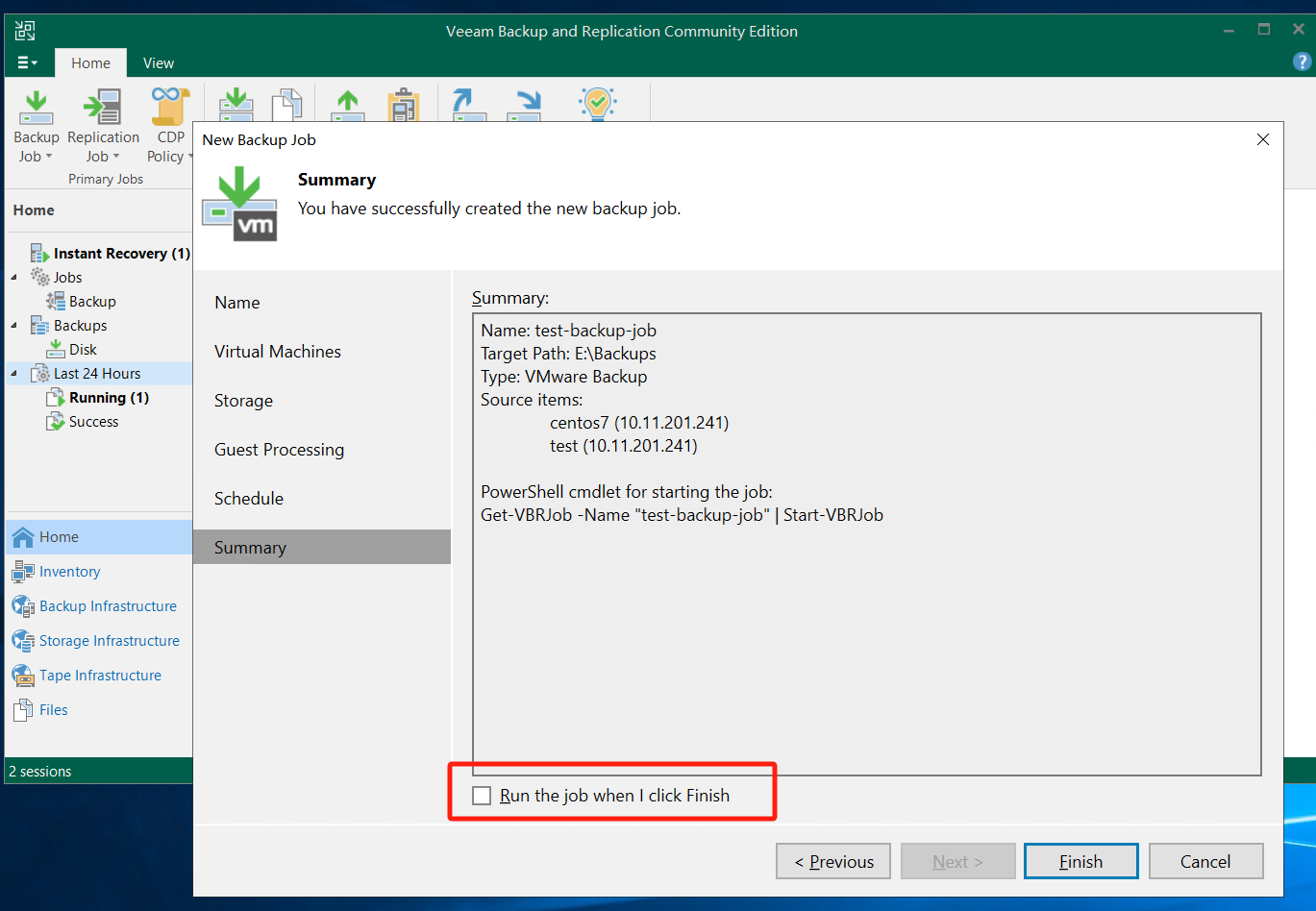
Task: Click the Get-VBRJob PowerShell command line
Action: (683, 515)
